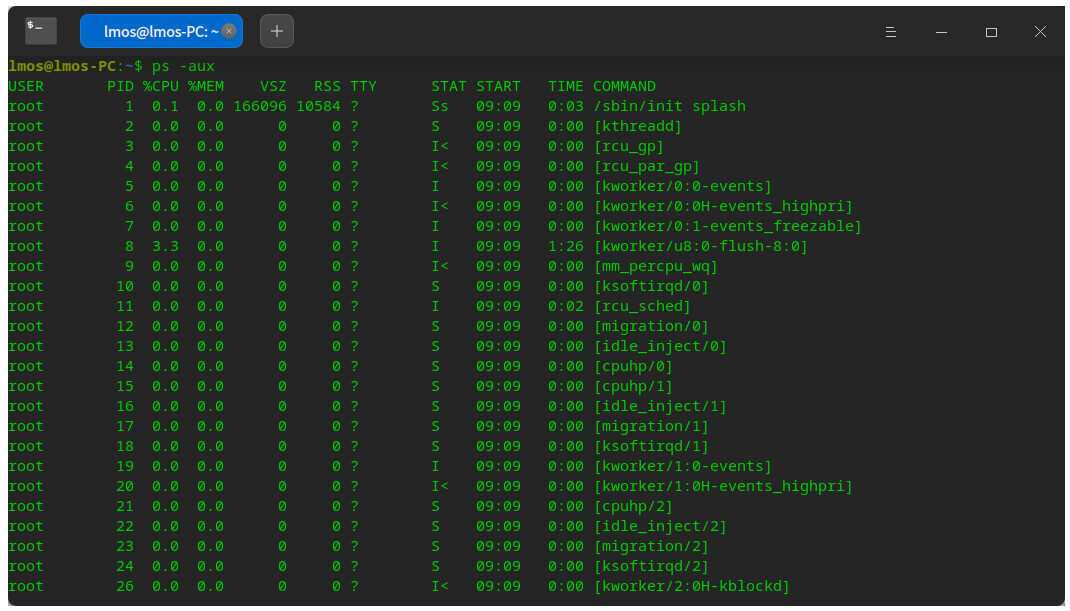Maximize the terminal window
Viewport: 1070px width, 611px height.
tap(991, 32)
